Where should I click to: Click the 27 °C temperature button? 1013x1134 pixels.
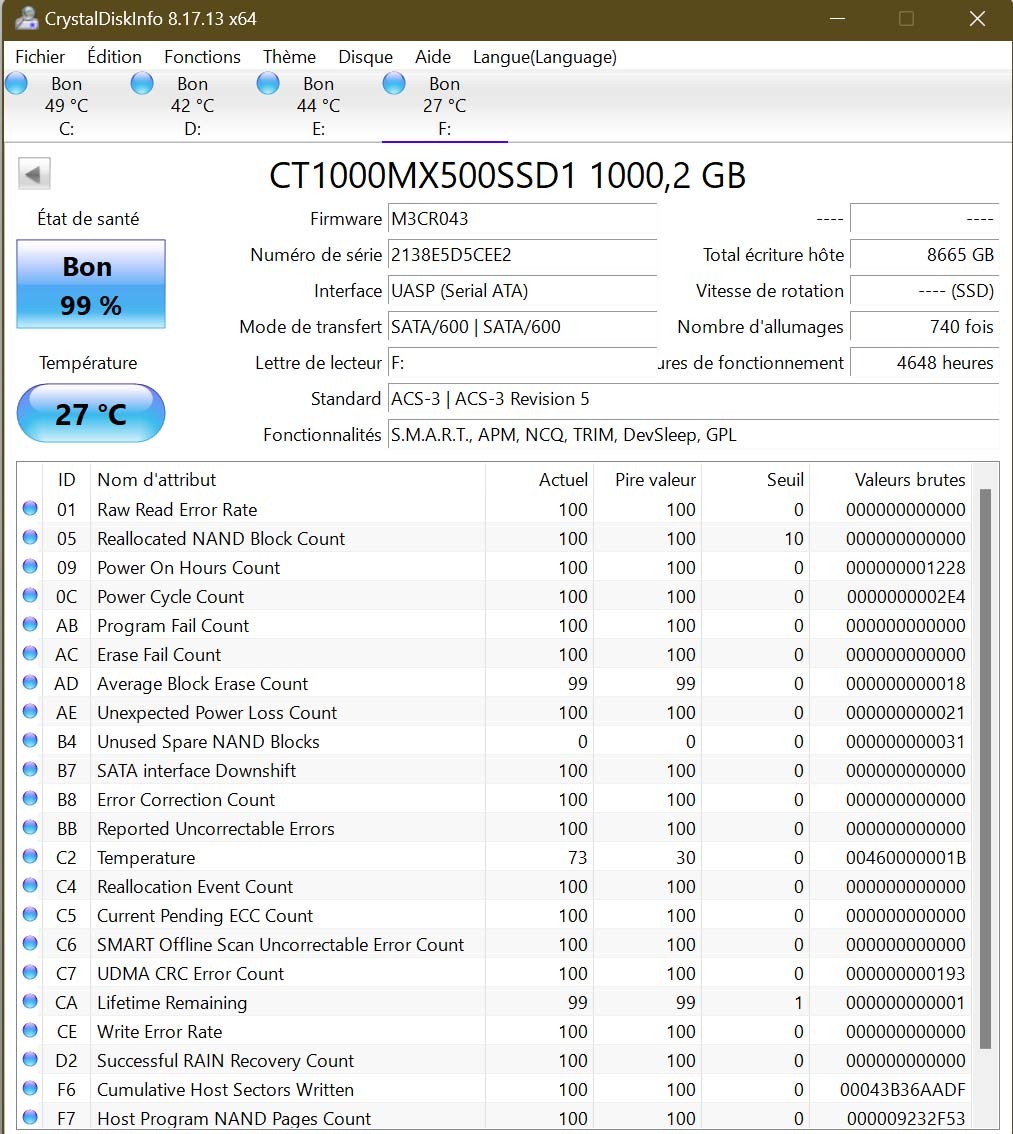91,413
